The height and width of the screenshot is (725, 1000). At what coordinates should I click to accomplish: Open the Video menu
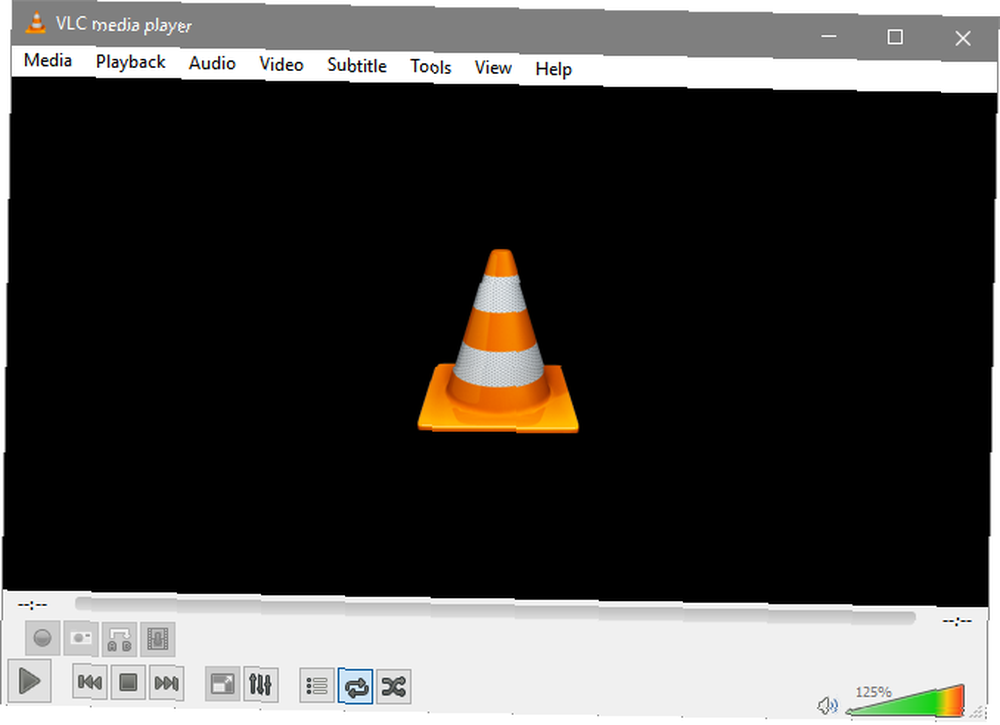tap(281, 64)
